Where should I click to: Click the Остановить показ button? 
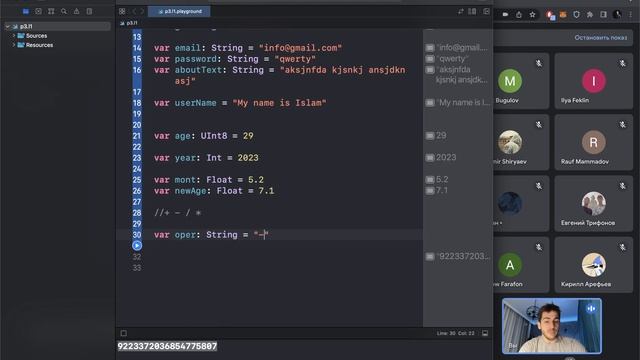(600, 38)
